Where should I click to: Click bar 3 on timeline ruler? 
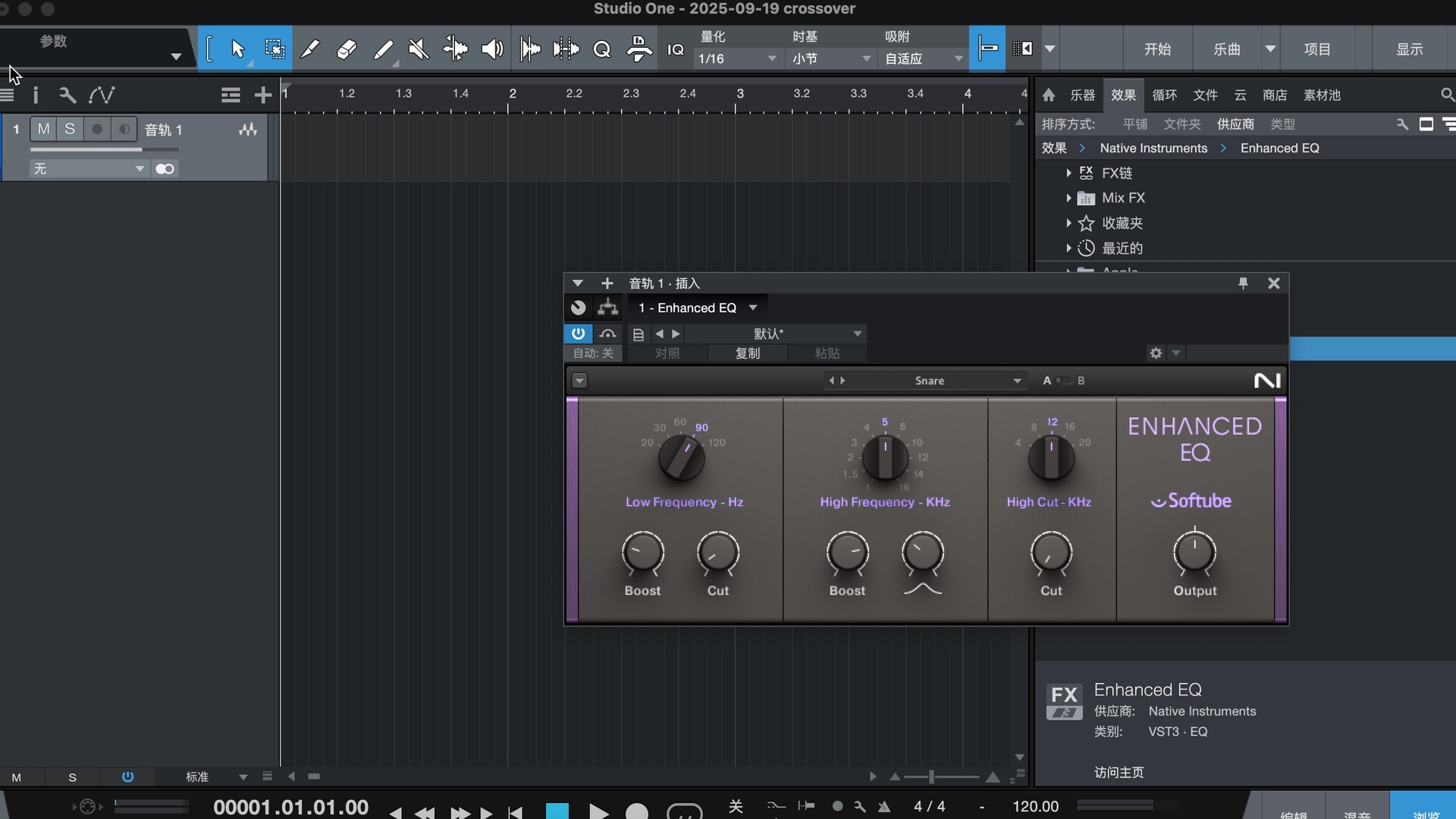(x=739, y=93)
